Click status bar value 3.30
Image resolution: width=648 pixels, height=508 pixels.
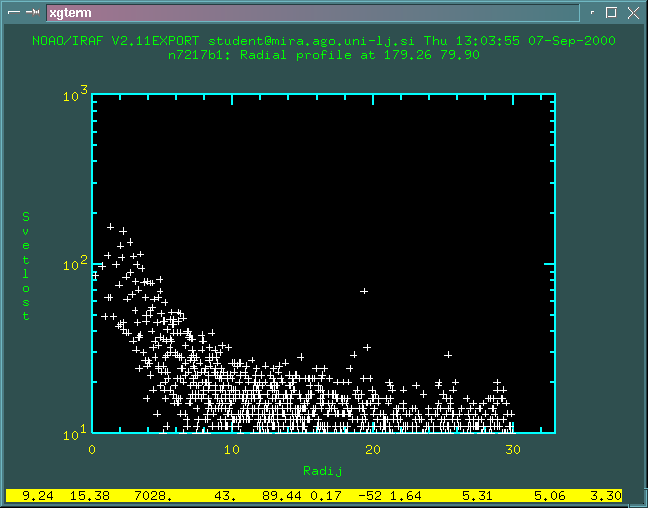pyautogui.click(x=605, y=496)
